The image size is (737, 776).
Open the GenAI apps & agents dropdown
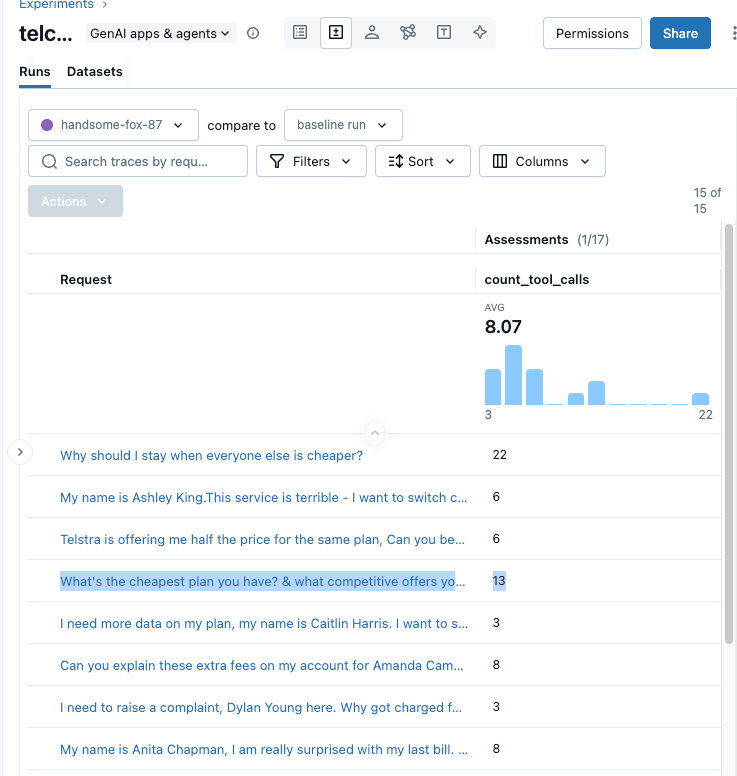[x=160, y=33]
